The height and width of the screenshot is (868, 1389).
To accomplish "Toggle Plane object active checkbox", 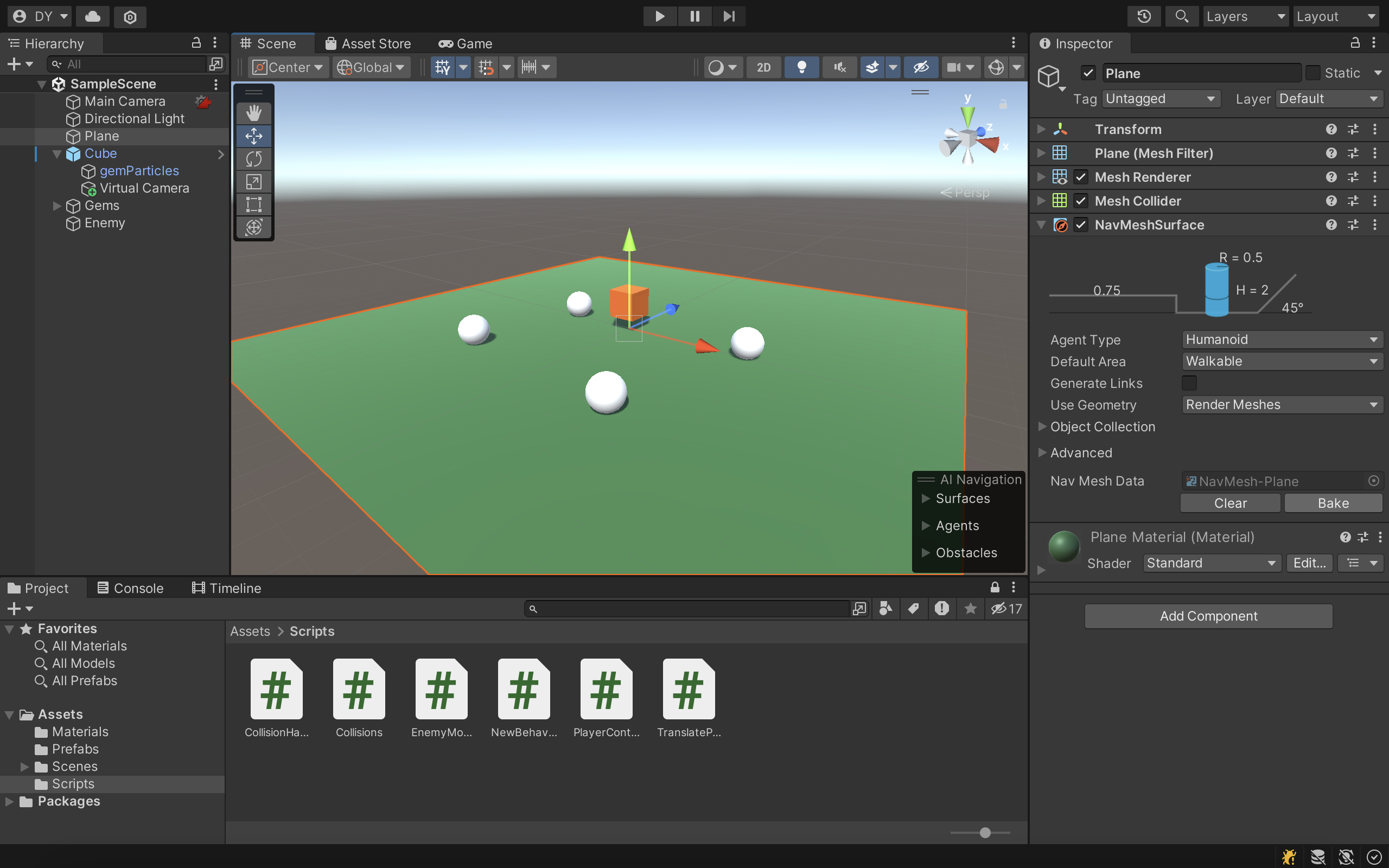I will pos(1088,73).
